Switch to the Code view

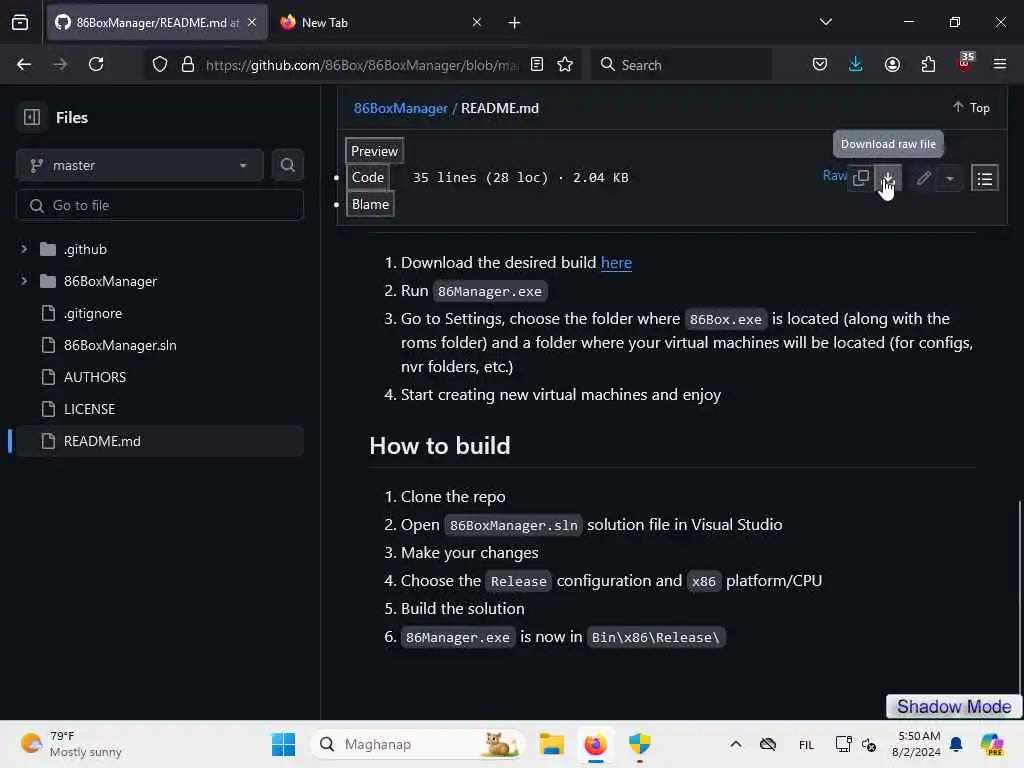[x=368, y=177]
